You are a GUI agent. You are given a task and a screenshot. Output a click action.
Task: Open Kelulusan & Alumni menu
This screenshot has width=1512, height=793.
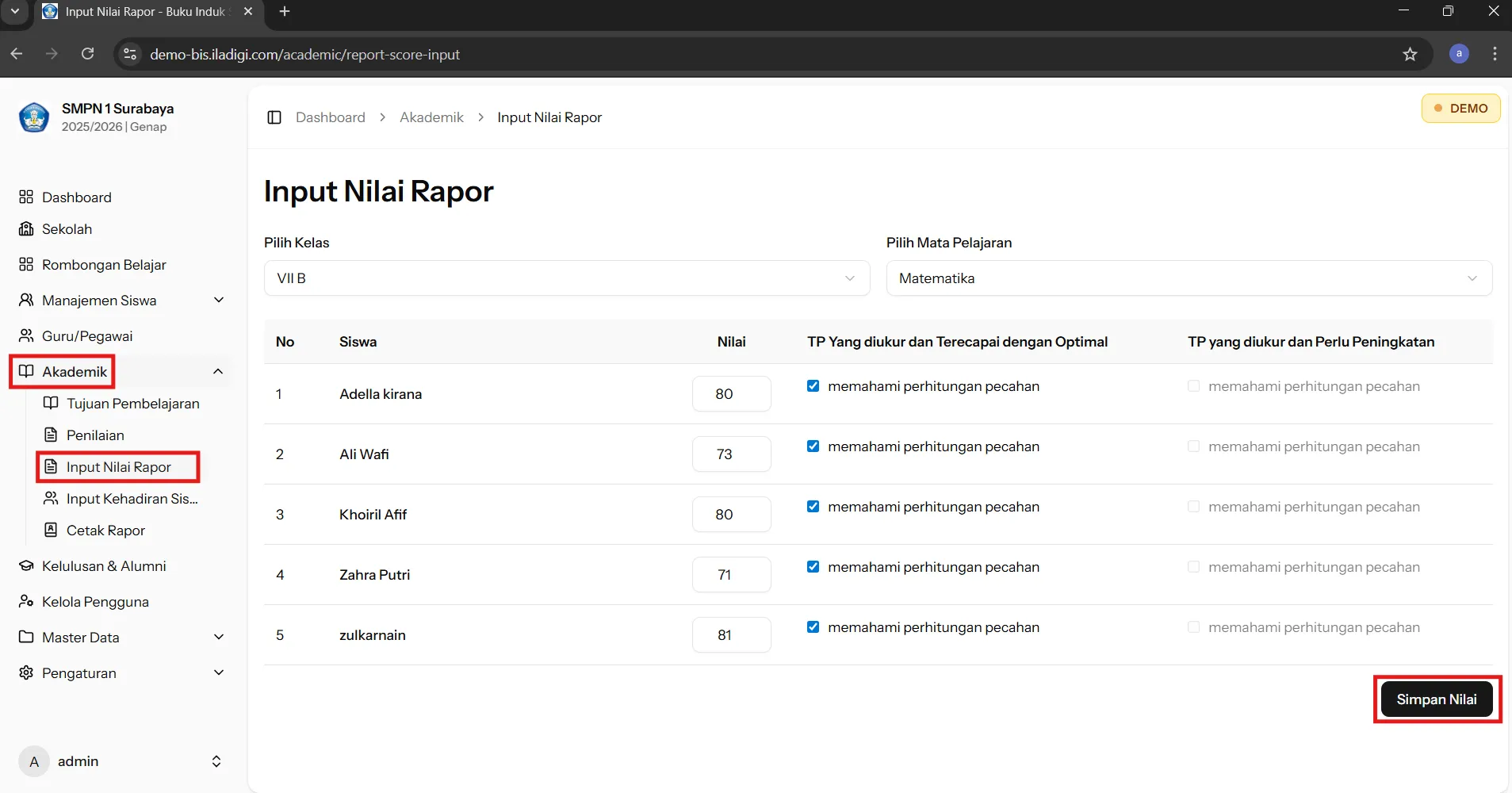coord(104,566)
